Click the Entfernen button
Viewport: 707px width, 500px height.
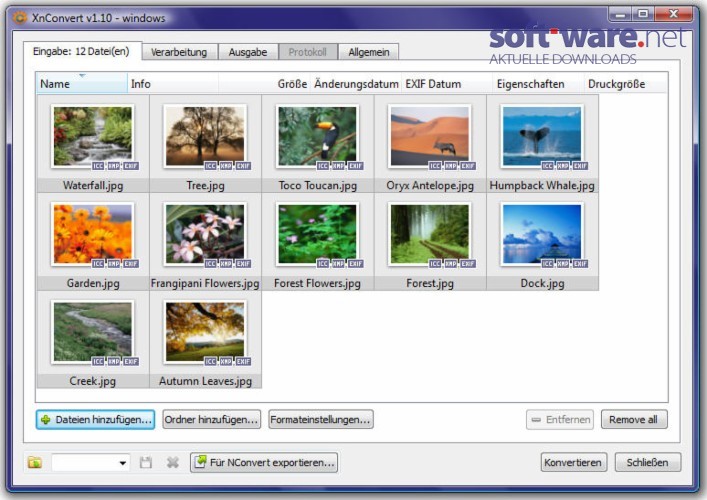point(560,420)
